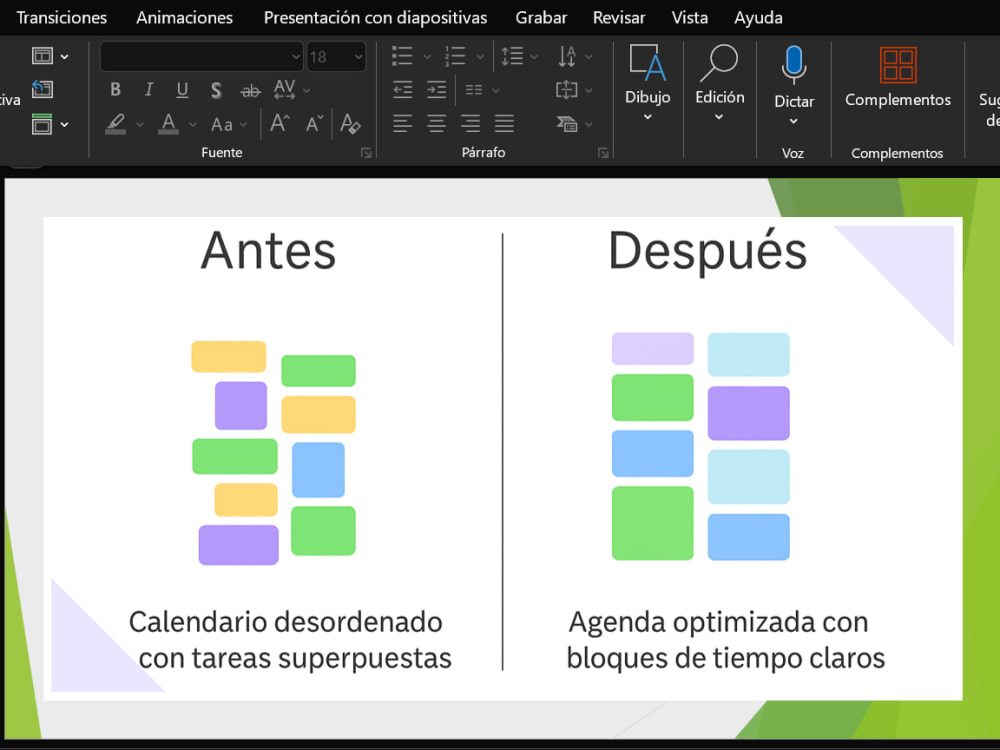Align text right

pos(470,123)
